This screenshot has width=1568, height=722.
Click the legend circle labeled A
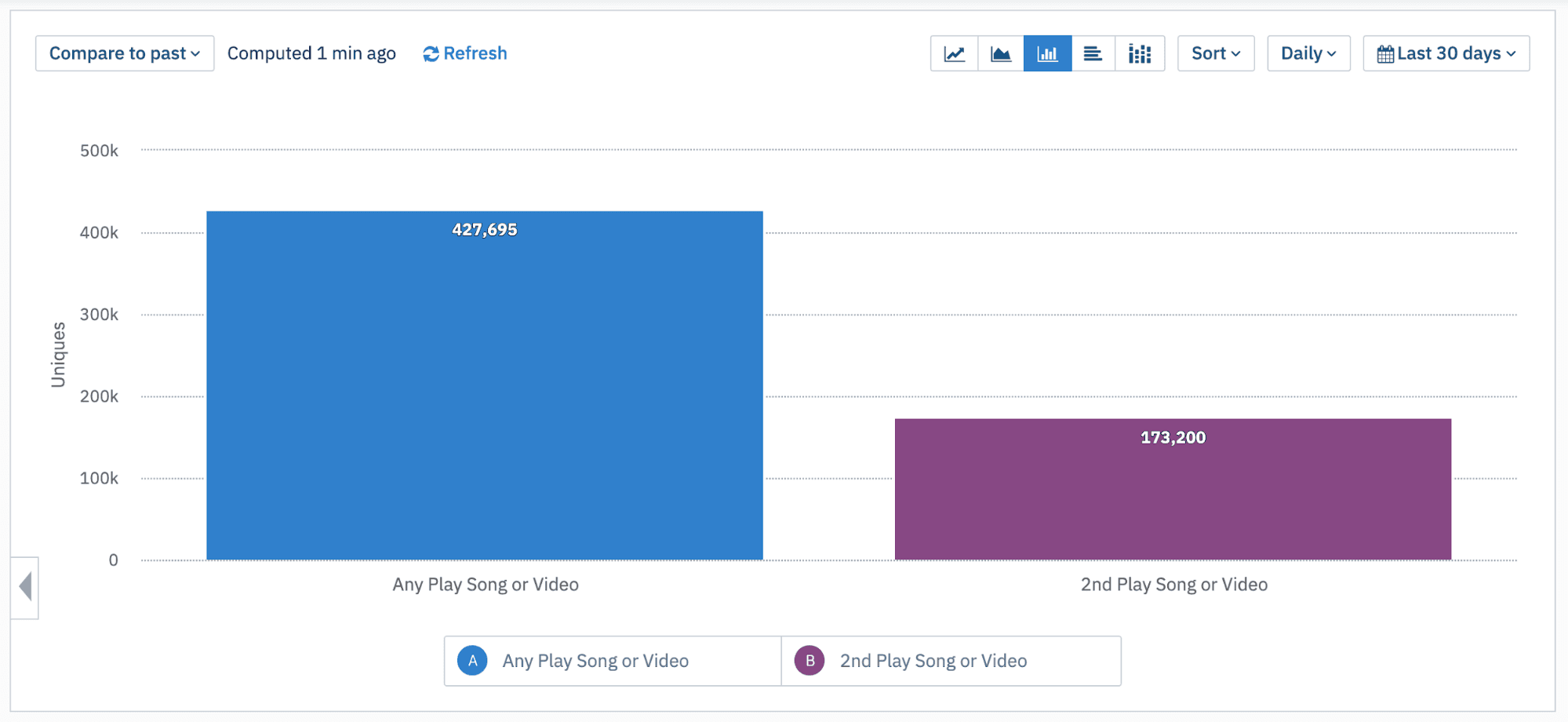(471, 660)
